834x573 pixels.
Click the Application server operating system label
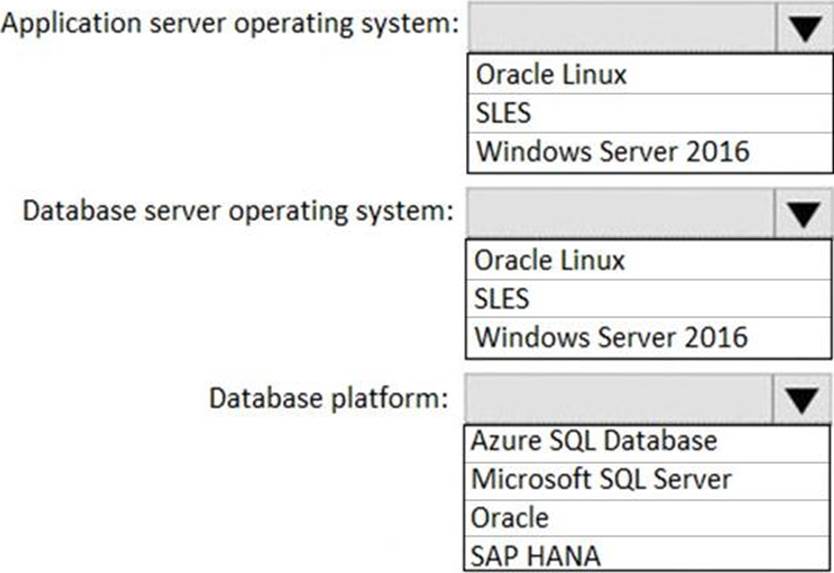pyautogui.click(x=230, y=26)
